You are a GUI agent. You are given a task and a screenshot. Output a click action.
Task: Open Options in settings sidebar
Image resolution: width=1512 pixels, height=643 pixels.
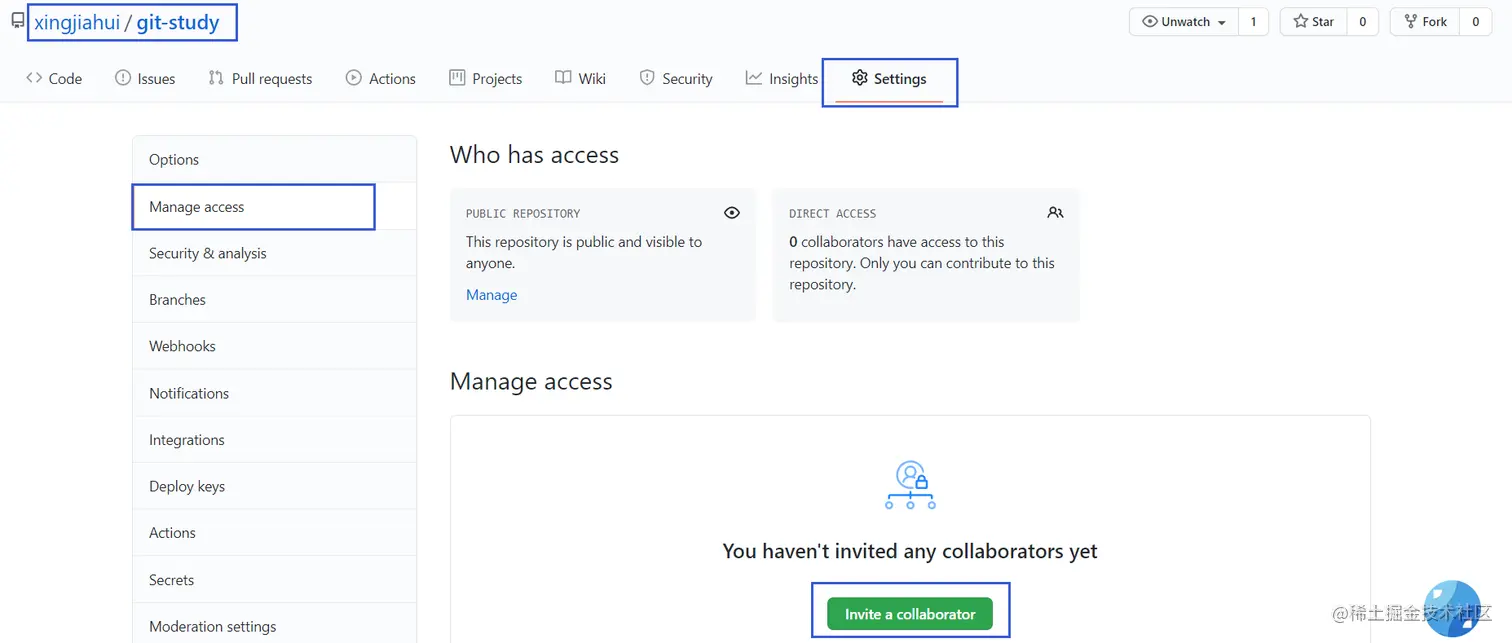274,159
